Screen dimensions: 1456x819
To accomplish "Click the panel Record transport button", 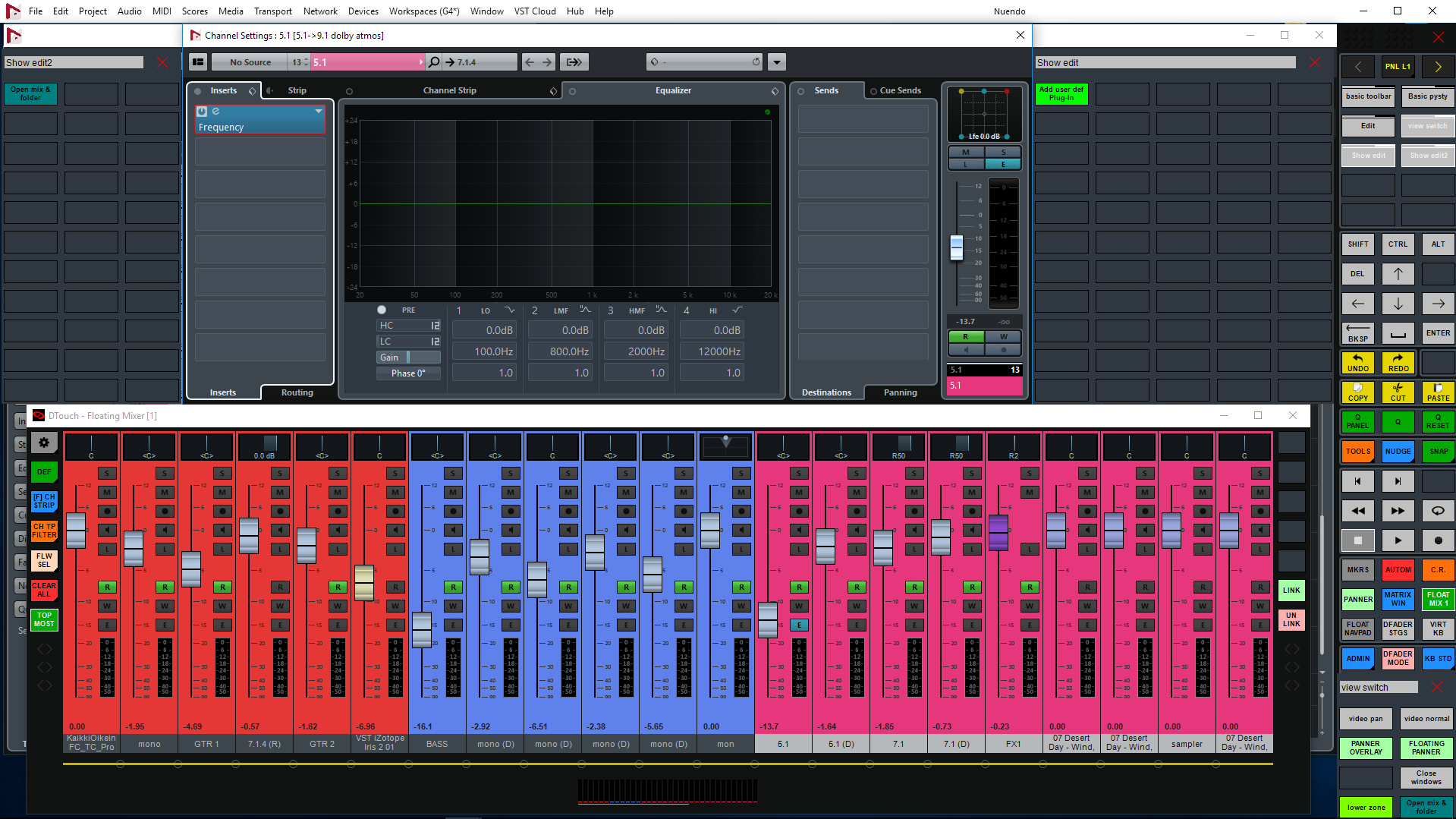I will pyautogui.click(x=1438, y=540).
